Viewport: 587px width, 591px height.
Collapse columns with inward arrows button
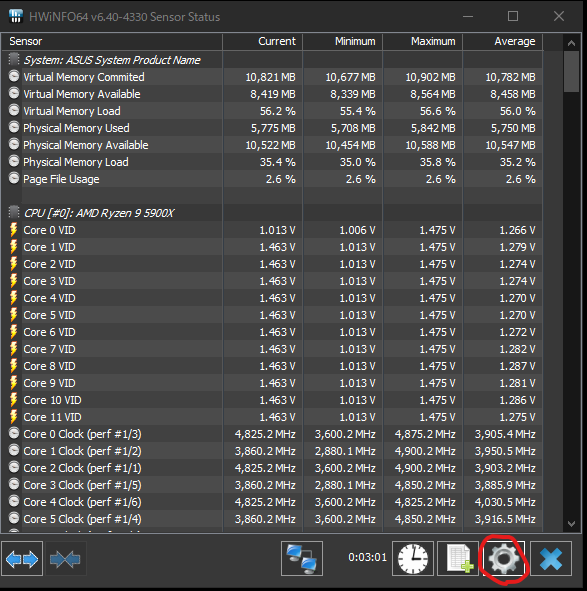click(x=65, y=558)
